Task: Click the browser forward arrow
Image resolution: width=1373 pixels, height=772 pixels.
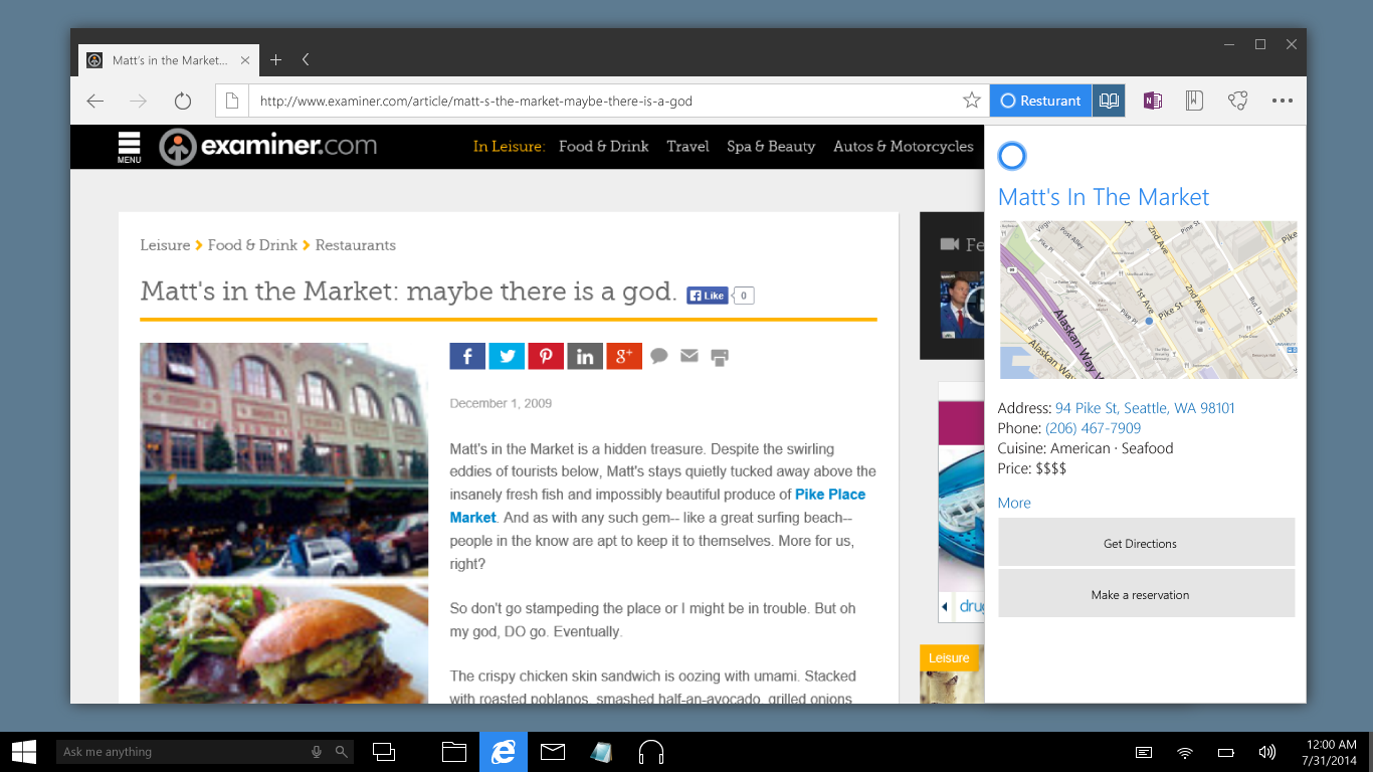Action: [138, 101]
